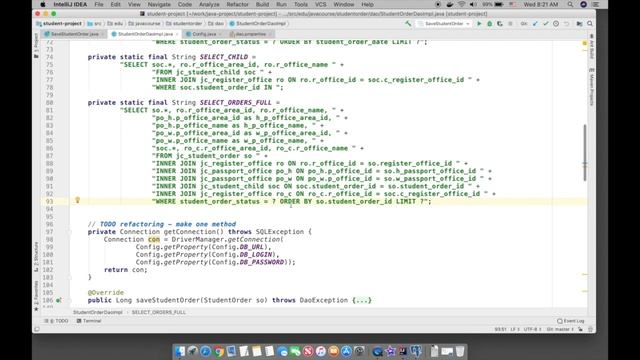Open Safari from the Dock
The image size is (640, 360).
point(205,351)
